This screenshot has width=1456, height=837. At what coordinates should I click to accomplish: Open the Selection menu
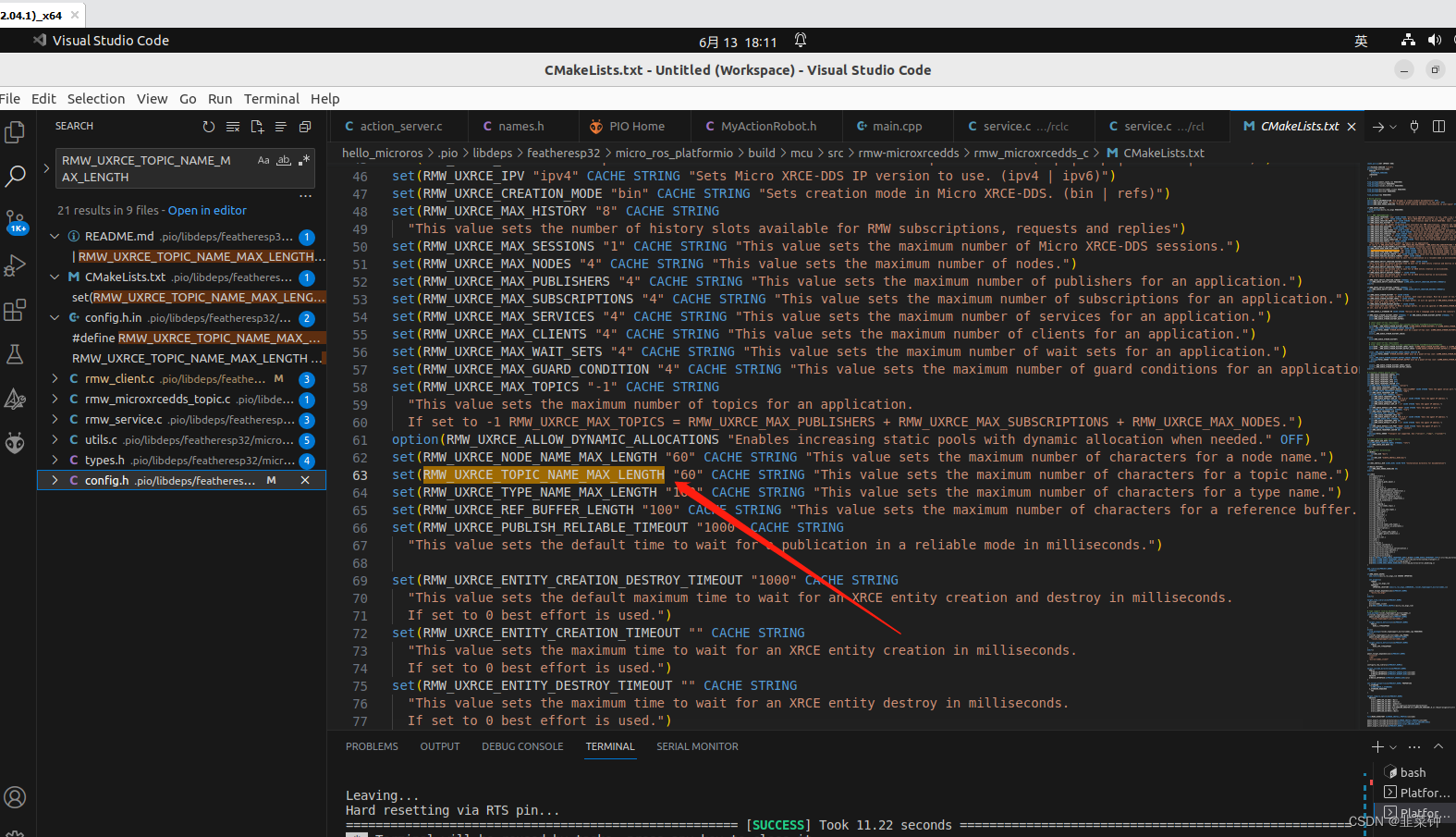[x=96, y=99]
